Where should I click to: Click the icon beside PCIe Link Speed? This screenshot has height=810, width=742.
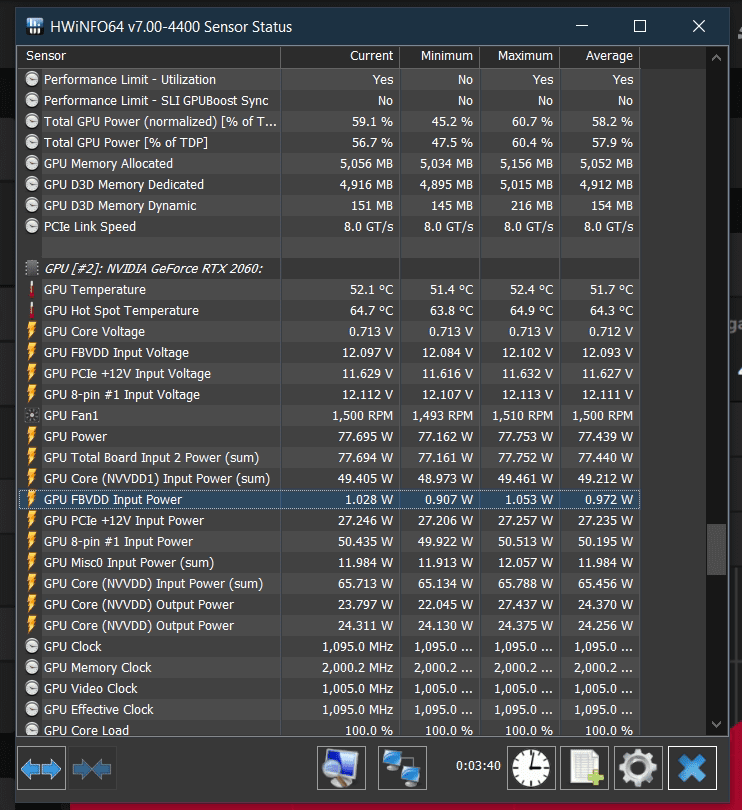coord(32,226)
